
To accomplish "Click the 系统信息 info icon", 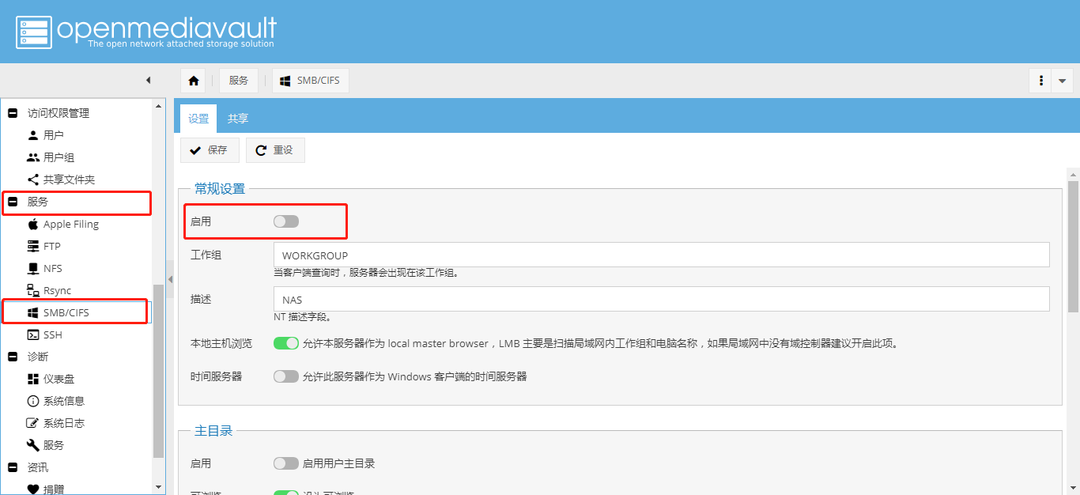I will (33, 401).
